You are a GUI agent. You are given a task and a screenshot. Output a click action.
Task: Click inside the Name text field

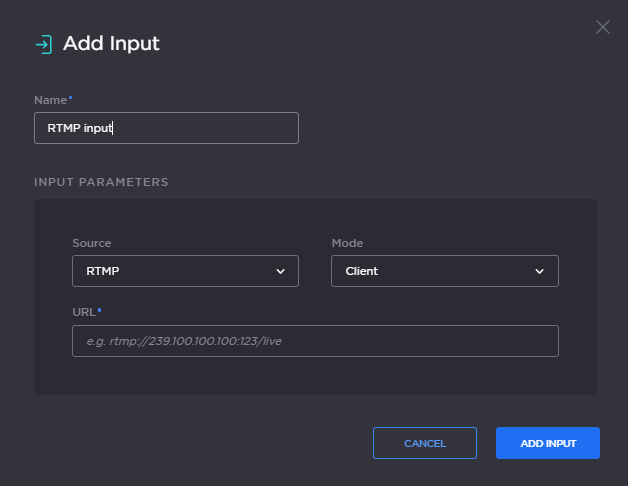[x=200, y=128]
